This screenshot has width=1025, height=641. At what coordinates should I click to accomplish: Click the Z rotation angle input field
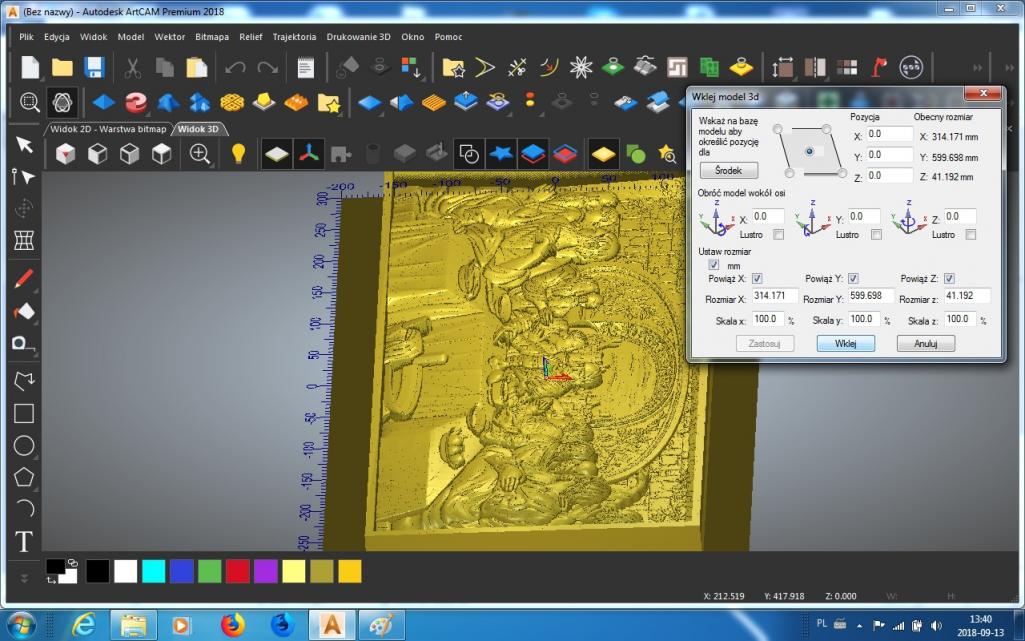(960, 216)
